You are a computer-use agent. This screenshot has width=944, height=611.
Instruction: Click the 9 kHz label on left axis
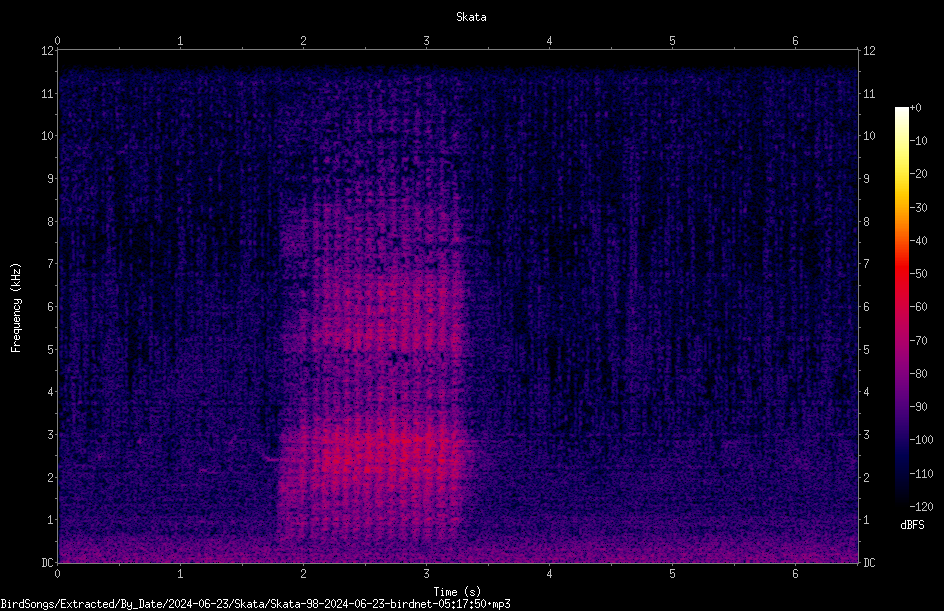point(51,179)
